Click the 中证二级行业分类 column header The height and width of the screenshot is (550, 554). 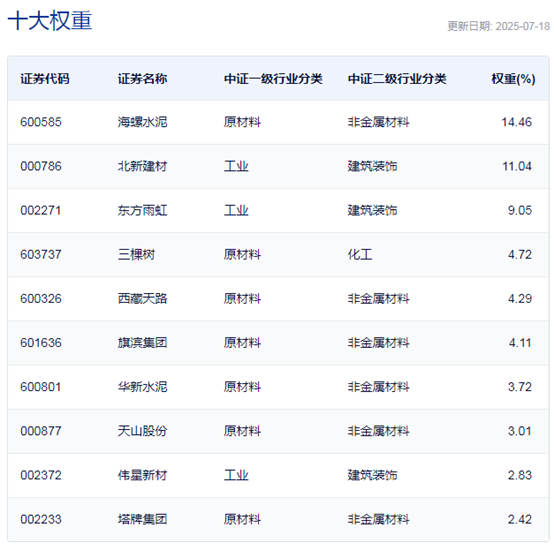(x=397, y=78)
